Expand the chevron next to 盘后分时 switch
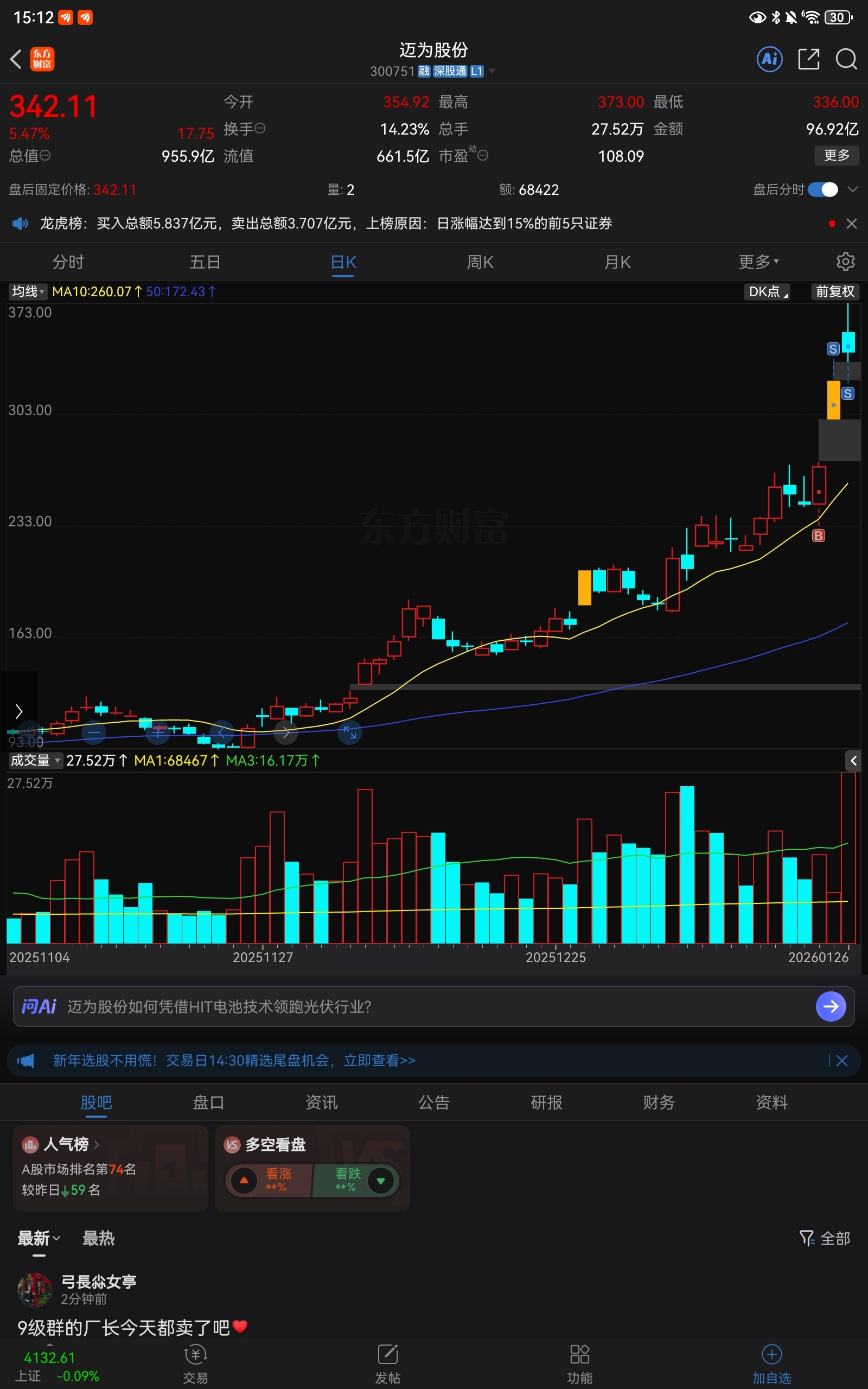 [852, 189]
